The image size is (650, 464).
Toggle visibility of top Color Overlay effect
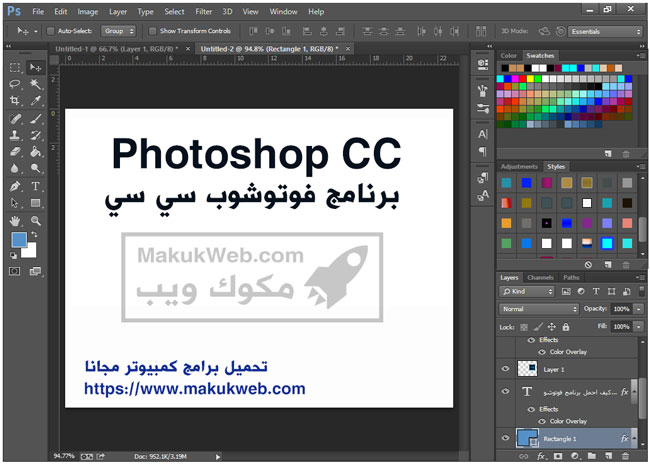[x=542, y=352]
